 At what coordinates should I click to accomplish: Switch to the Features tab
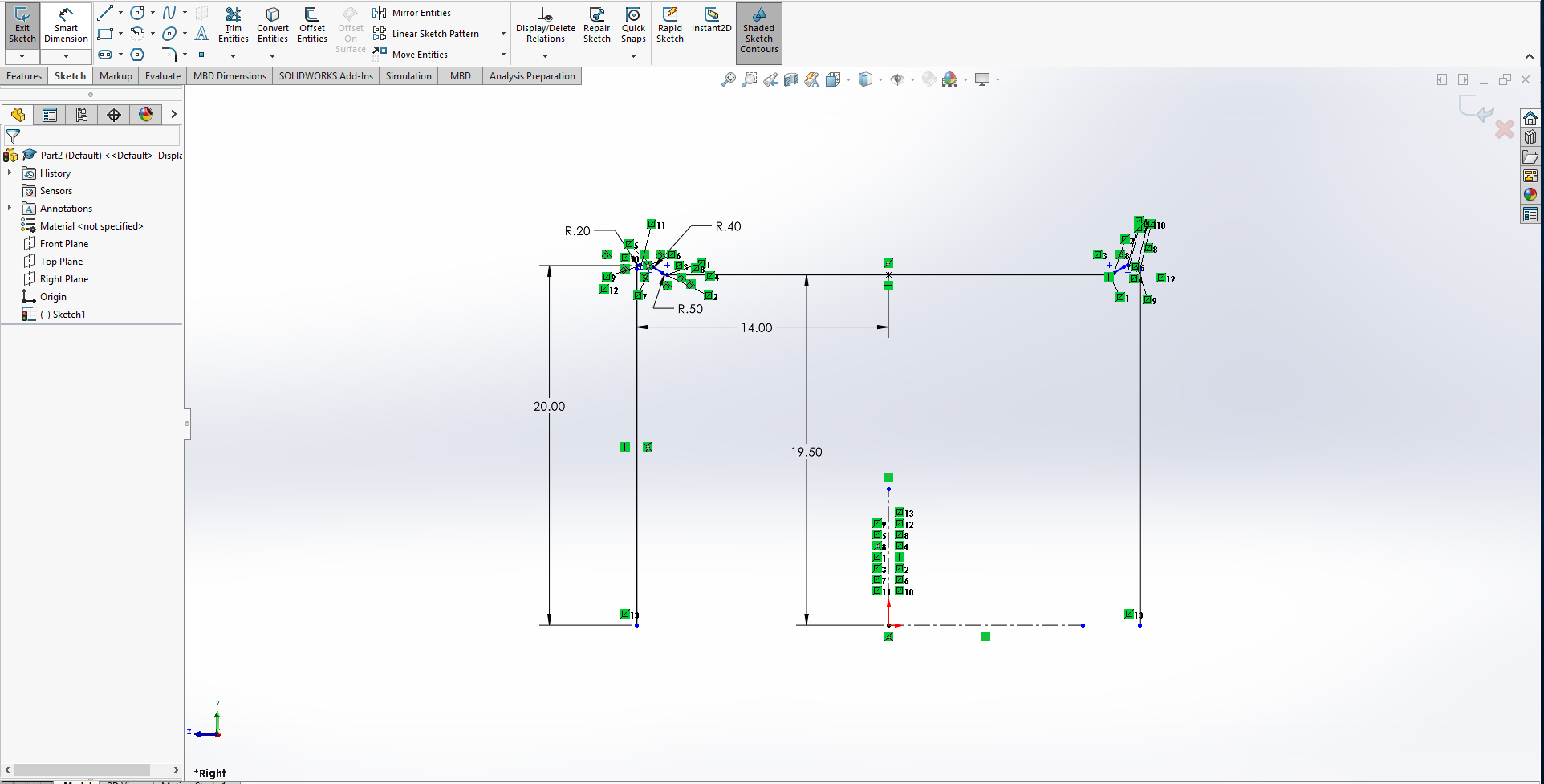(24, 76)
